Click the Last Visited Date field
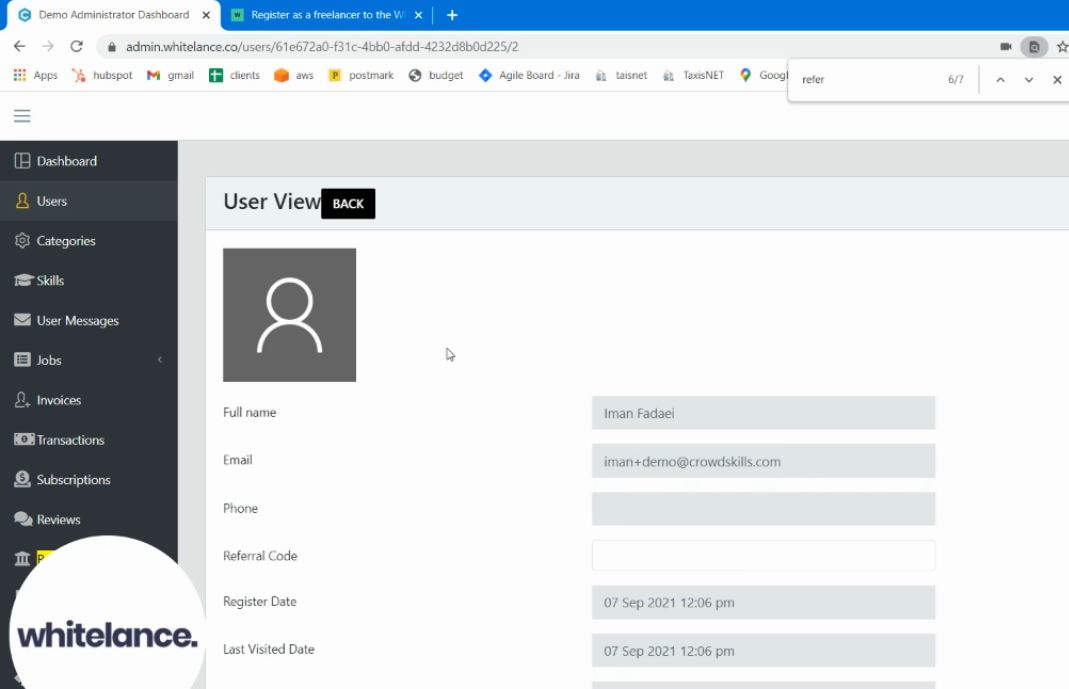 [764, 651]
